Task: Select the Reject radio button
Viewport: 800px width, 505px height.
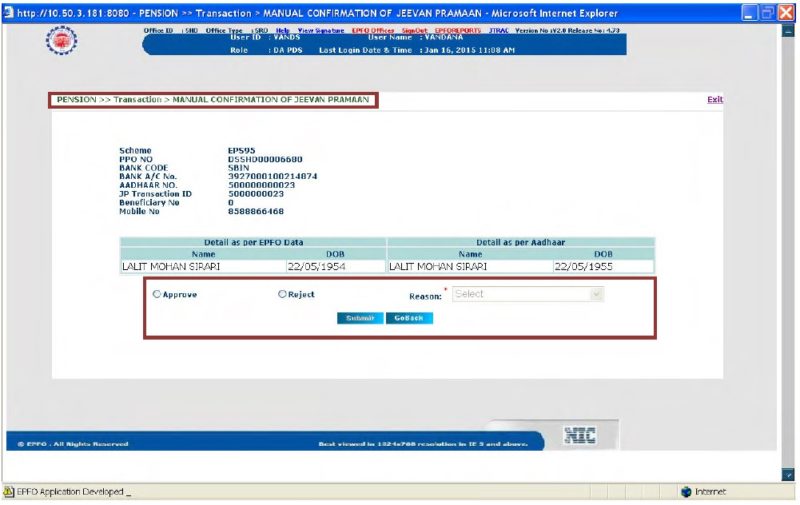Action: (282, 295)
